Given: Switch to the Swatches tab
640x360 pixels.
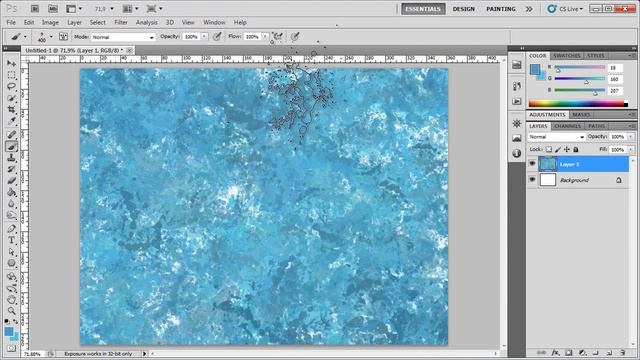Looking at the screenshot, I should [567, 56].
